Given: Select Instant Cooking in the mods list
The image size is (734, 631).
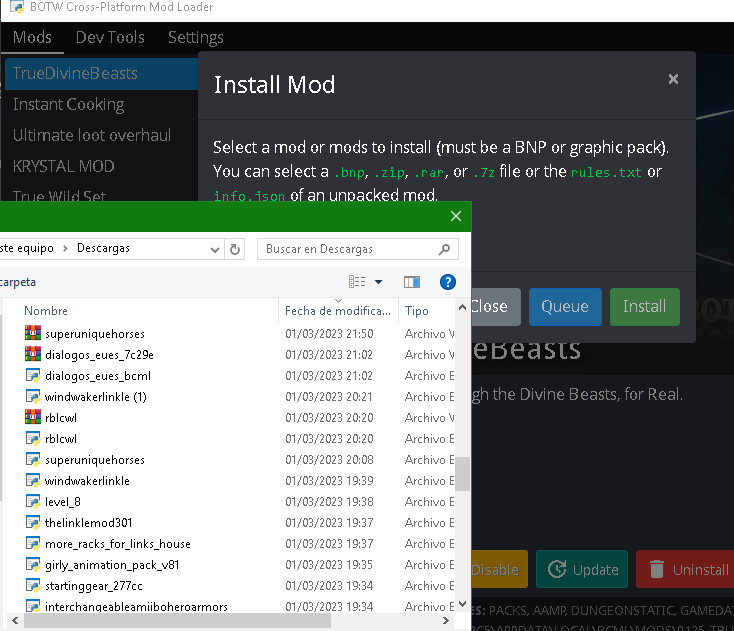Looking at the screenshot, I should click(x=68, y=104).
